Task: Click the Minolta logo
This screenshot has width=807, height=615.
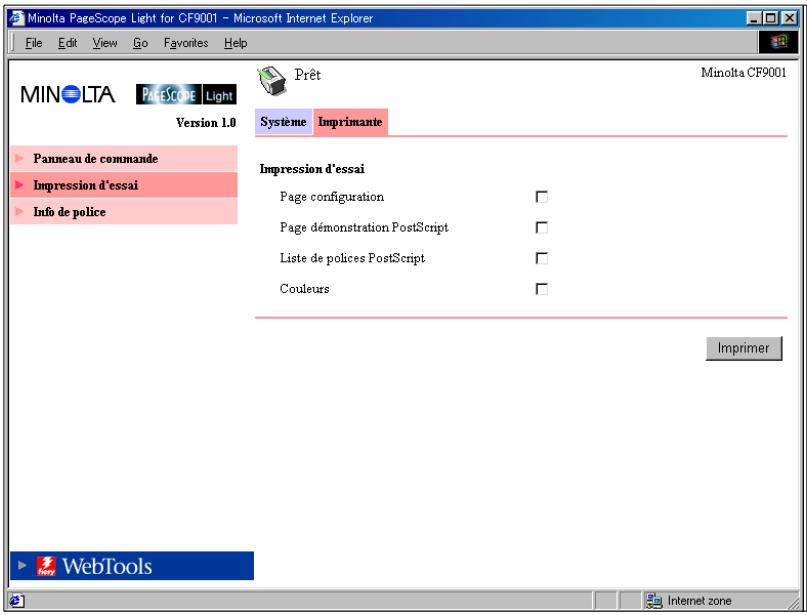Action: (67, 95)
